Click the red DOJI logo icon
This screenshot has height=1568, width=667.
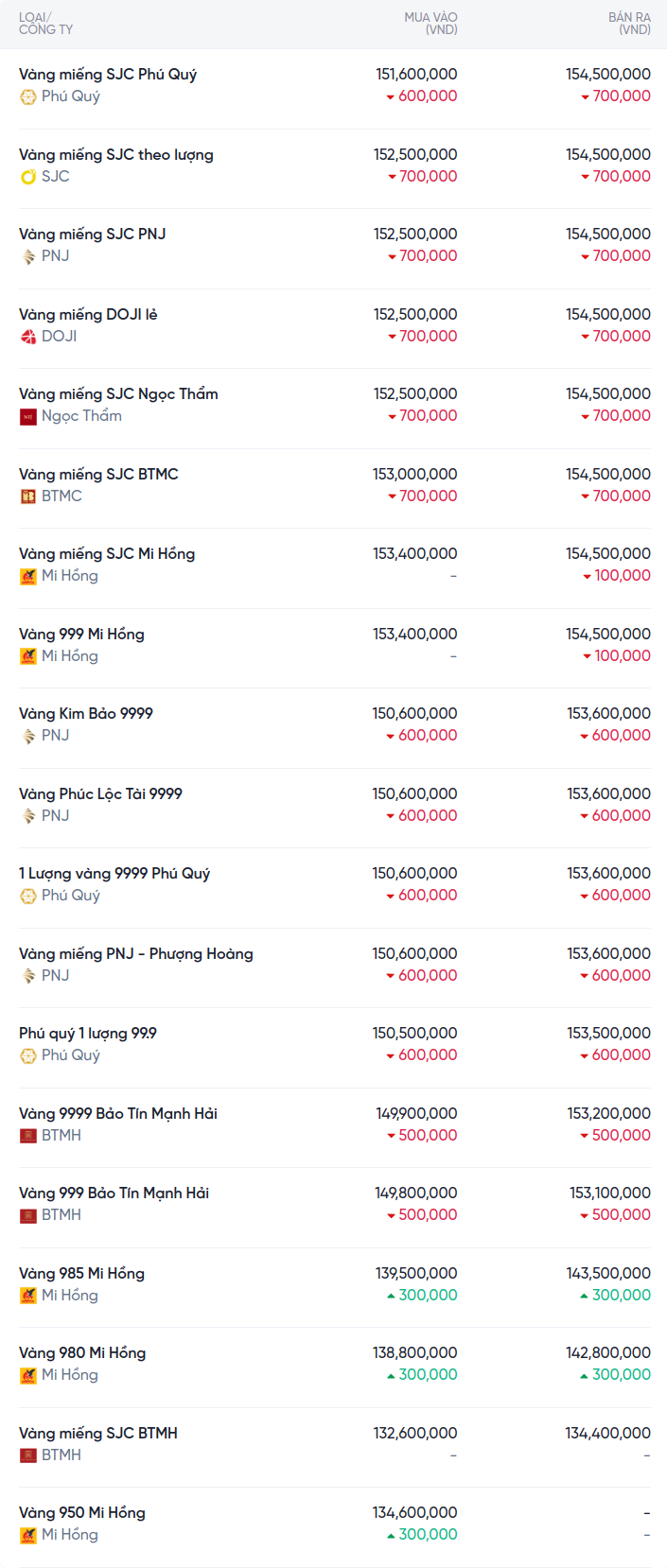[28, 337]
